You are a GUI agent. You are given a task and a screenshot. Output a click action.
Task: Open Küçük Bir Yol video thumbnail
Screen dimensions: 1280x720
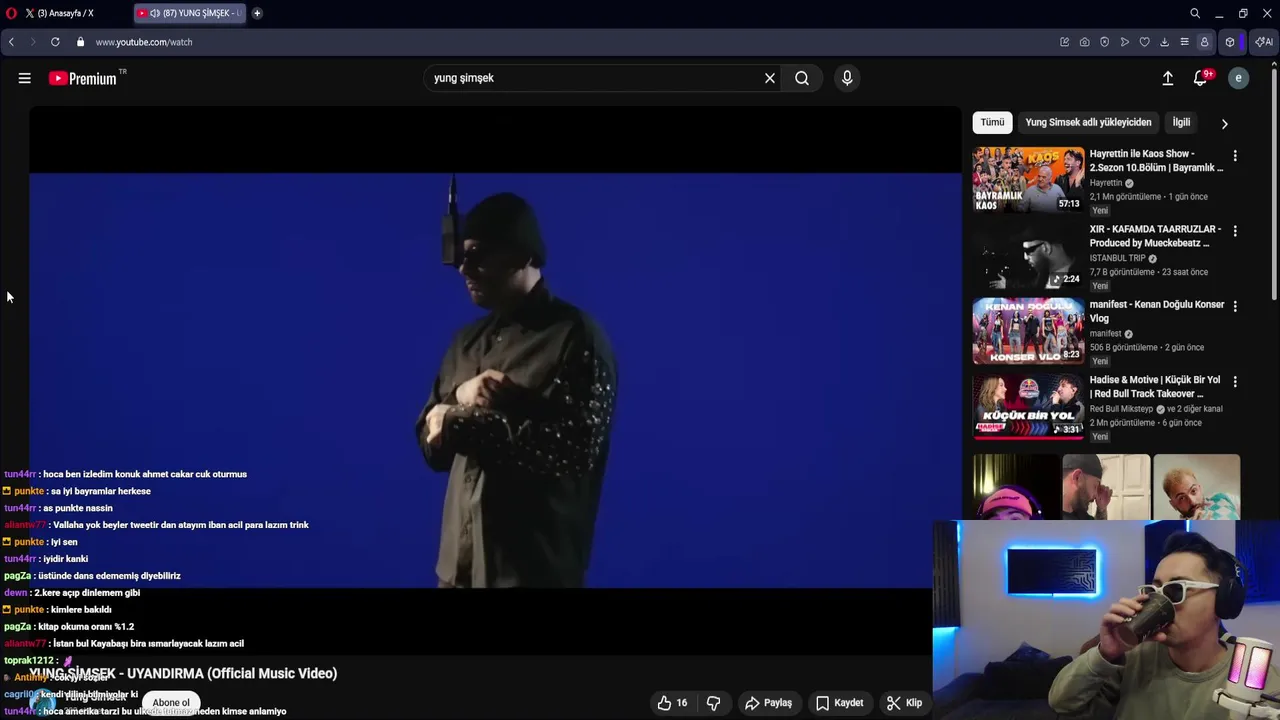(1028, 406)
